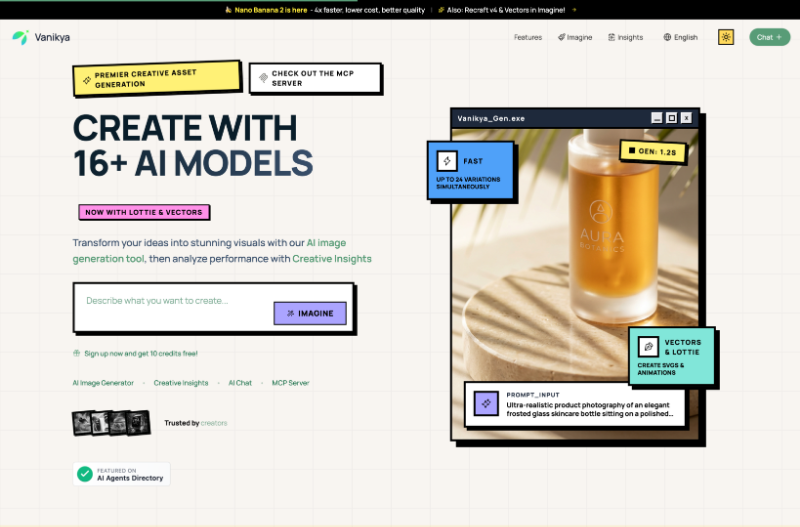Follow the Creative Insights inline link
800x527 pixels.
click(332, 259)
